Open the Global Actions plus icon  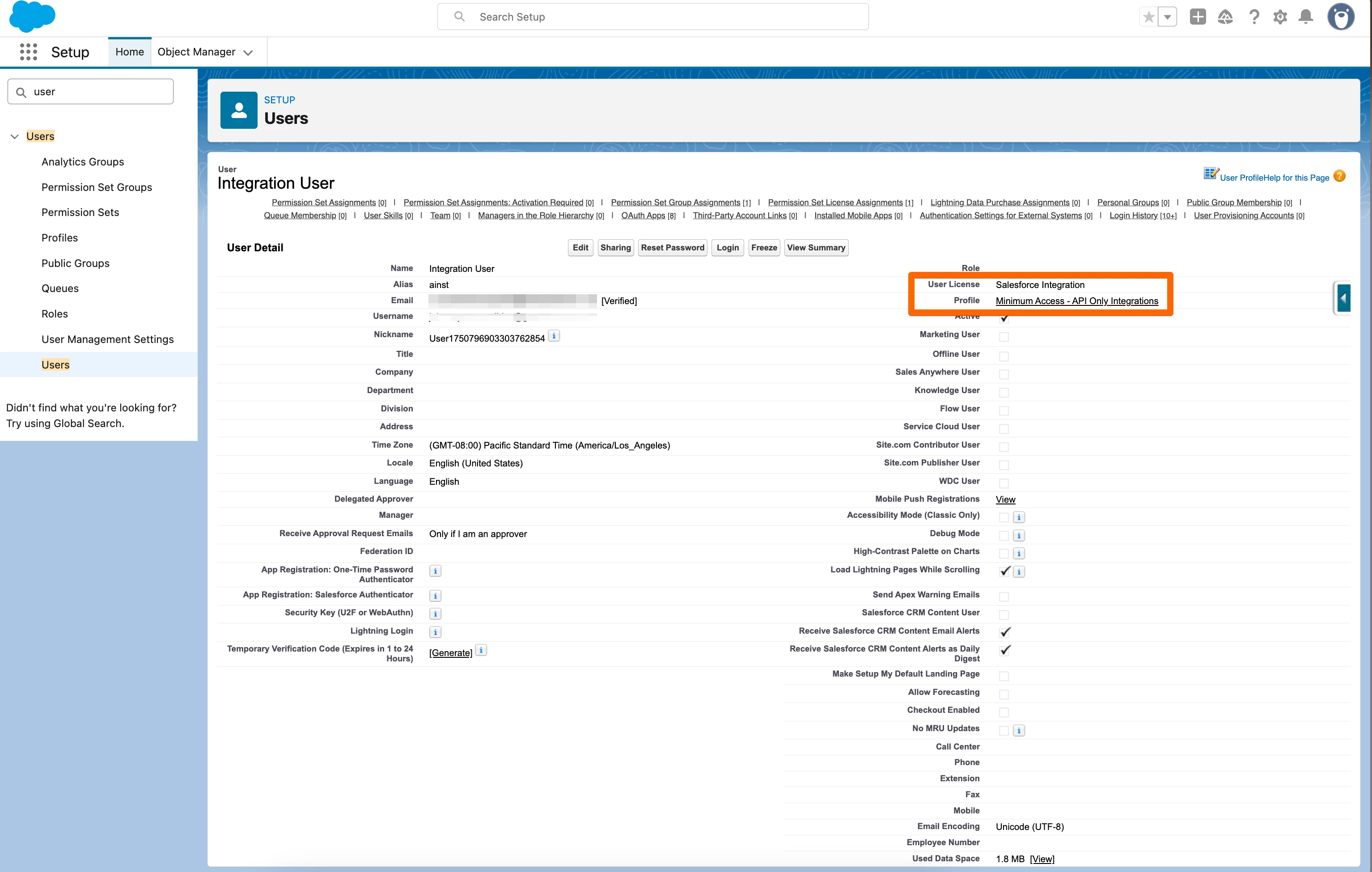coord(1197,17)
